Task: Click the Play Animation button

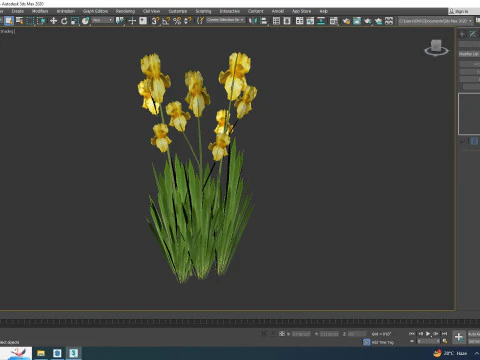Action: (x=428, y=333)
